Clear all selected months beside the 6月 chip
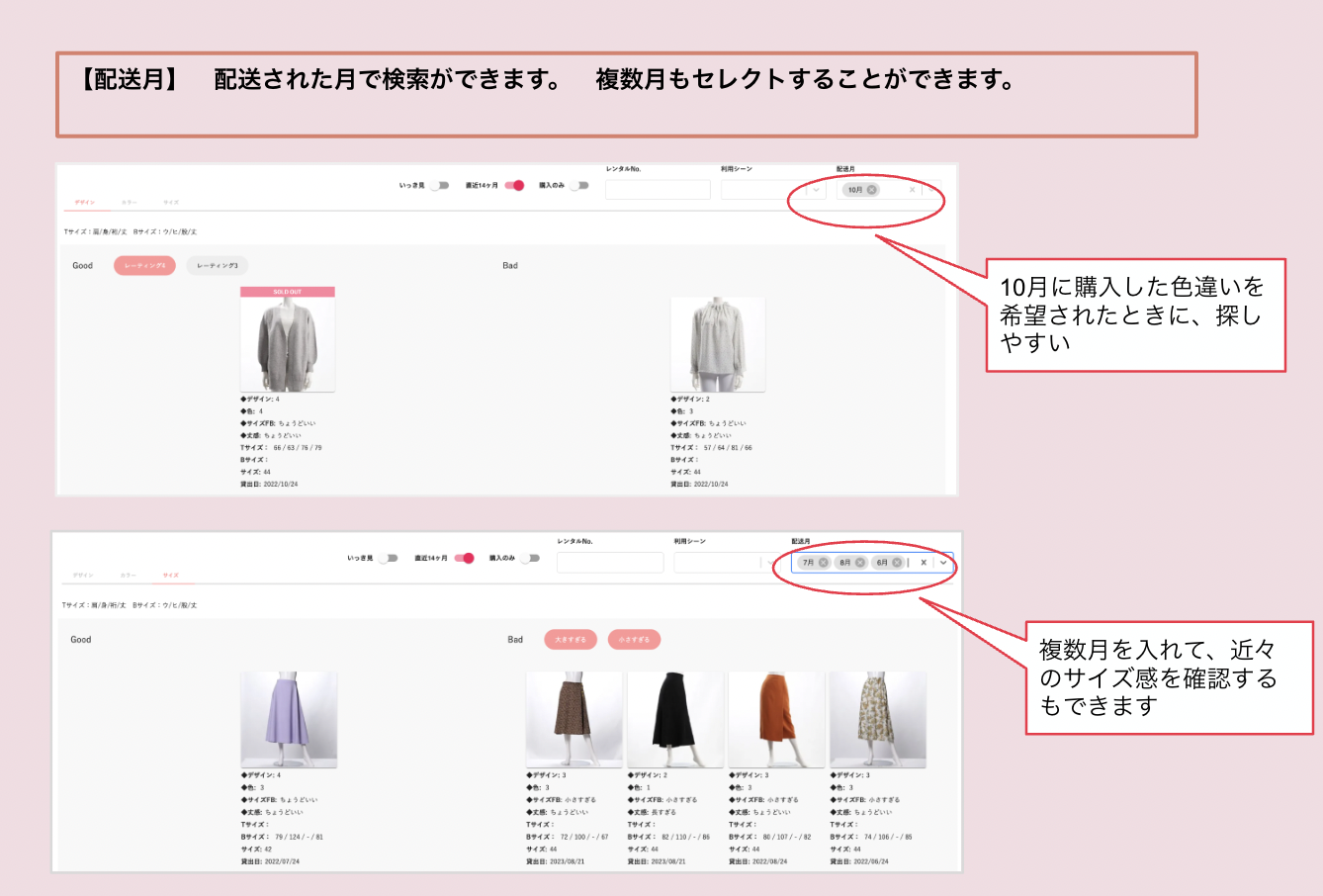 (924, 563)
